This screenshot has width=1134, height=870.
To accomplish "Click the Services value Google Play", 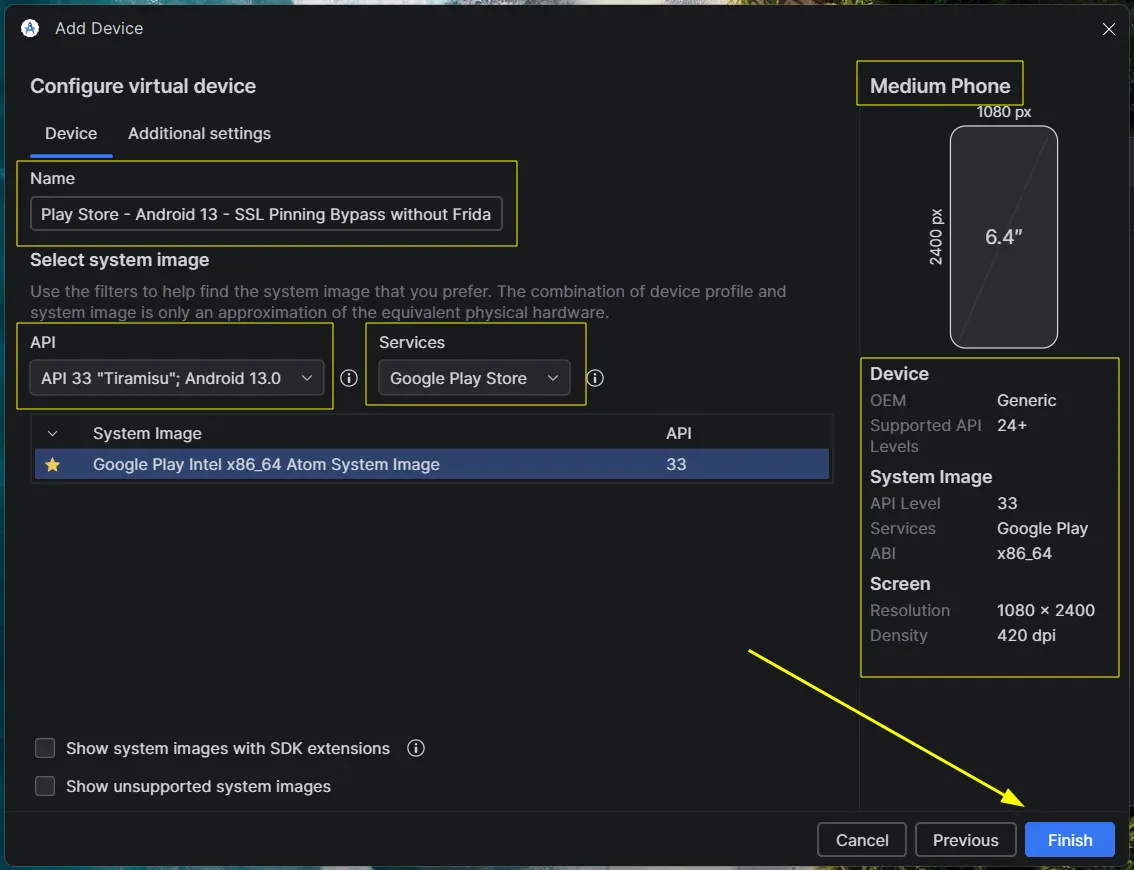I will coord(1042,529).
